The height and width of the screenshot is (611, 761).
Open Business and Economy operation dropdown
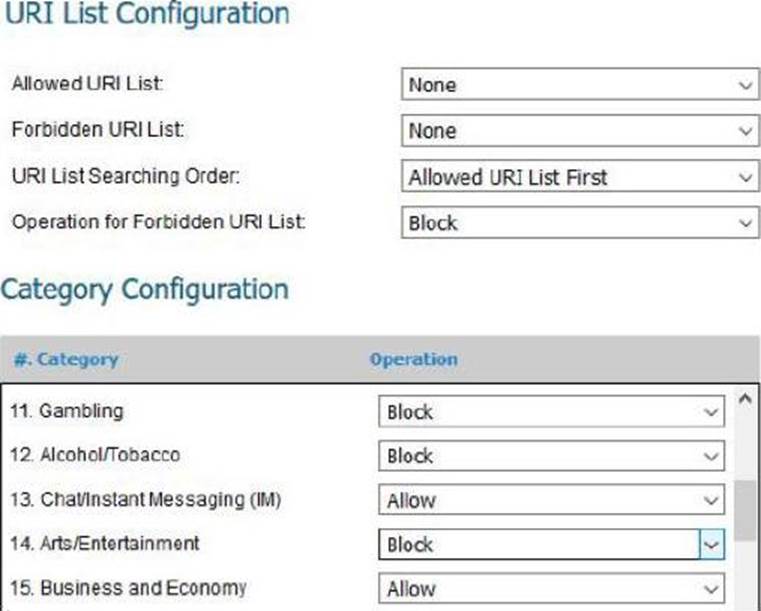[550, 589]
